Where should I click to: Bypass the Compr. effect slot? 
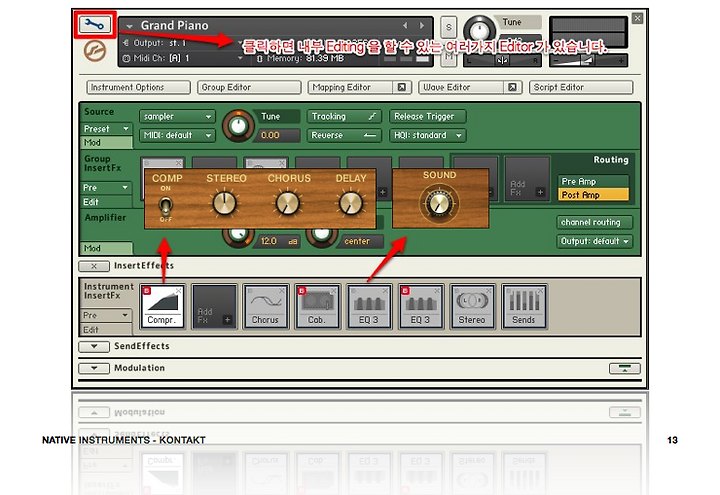[x=147, y=291]
